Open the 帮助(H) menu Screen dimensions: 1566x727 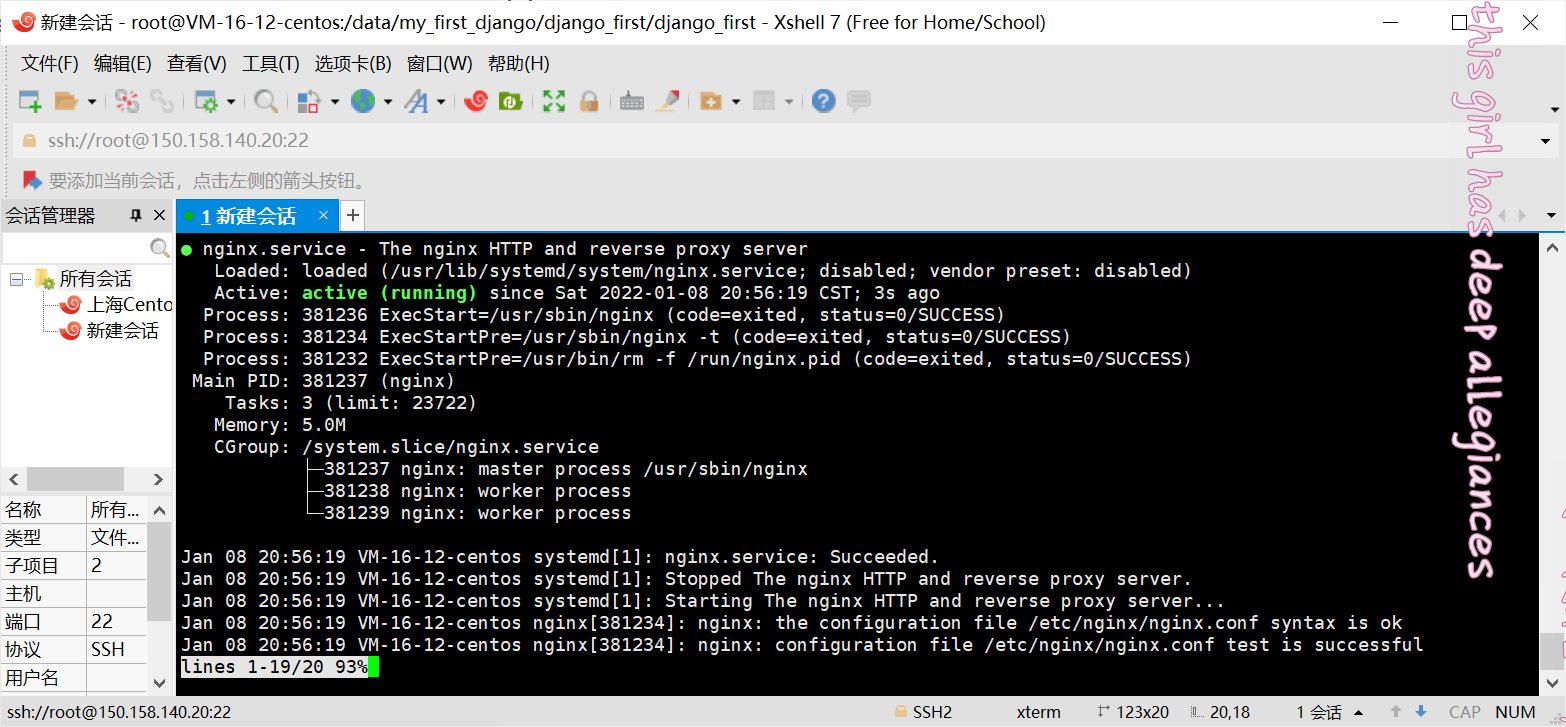519,64
